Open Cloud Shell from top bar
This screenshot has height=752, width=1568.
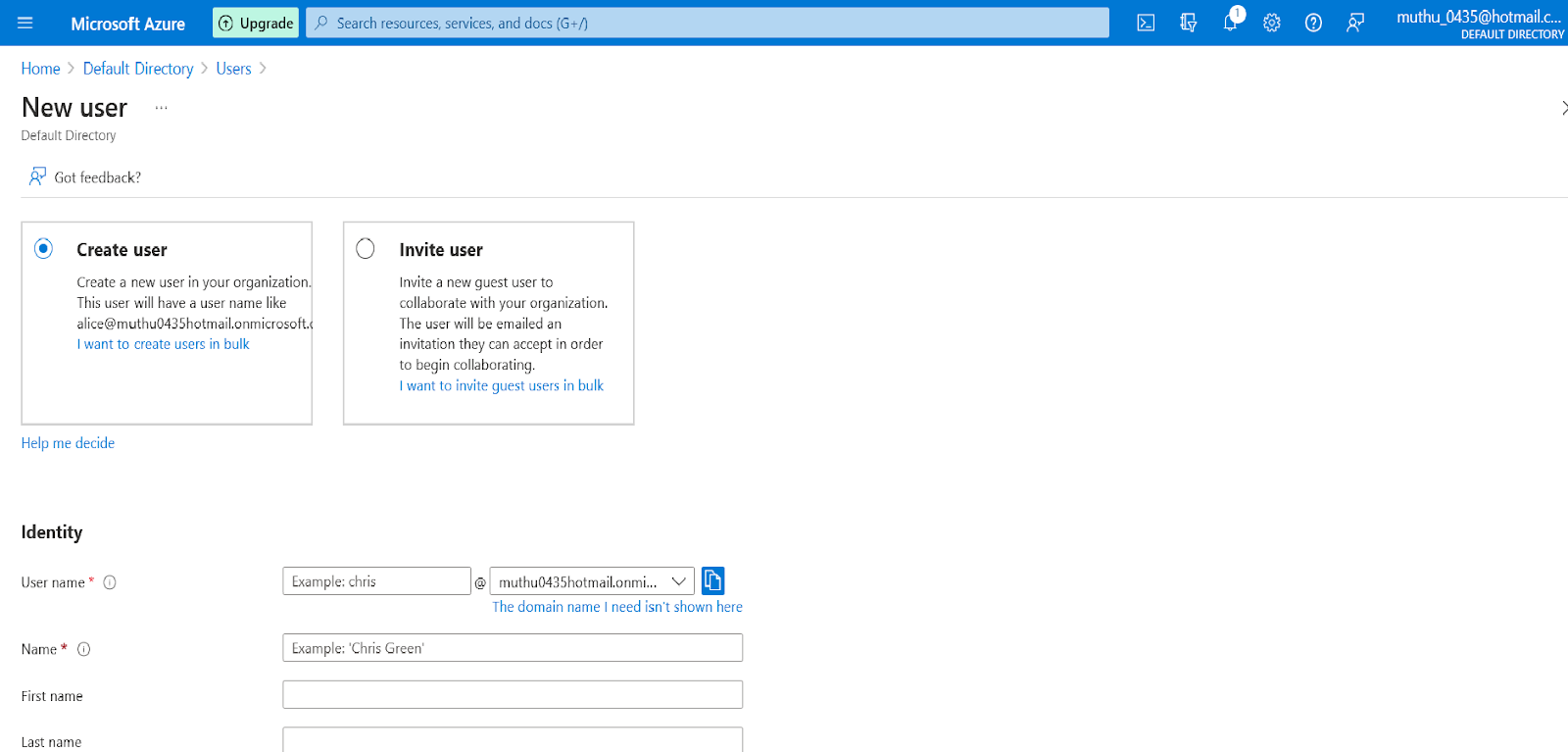(x=1146, y=23)
